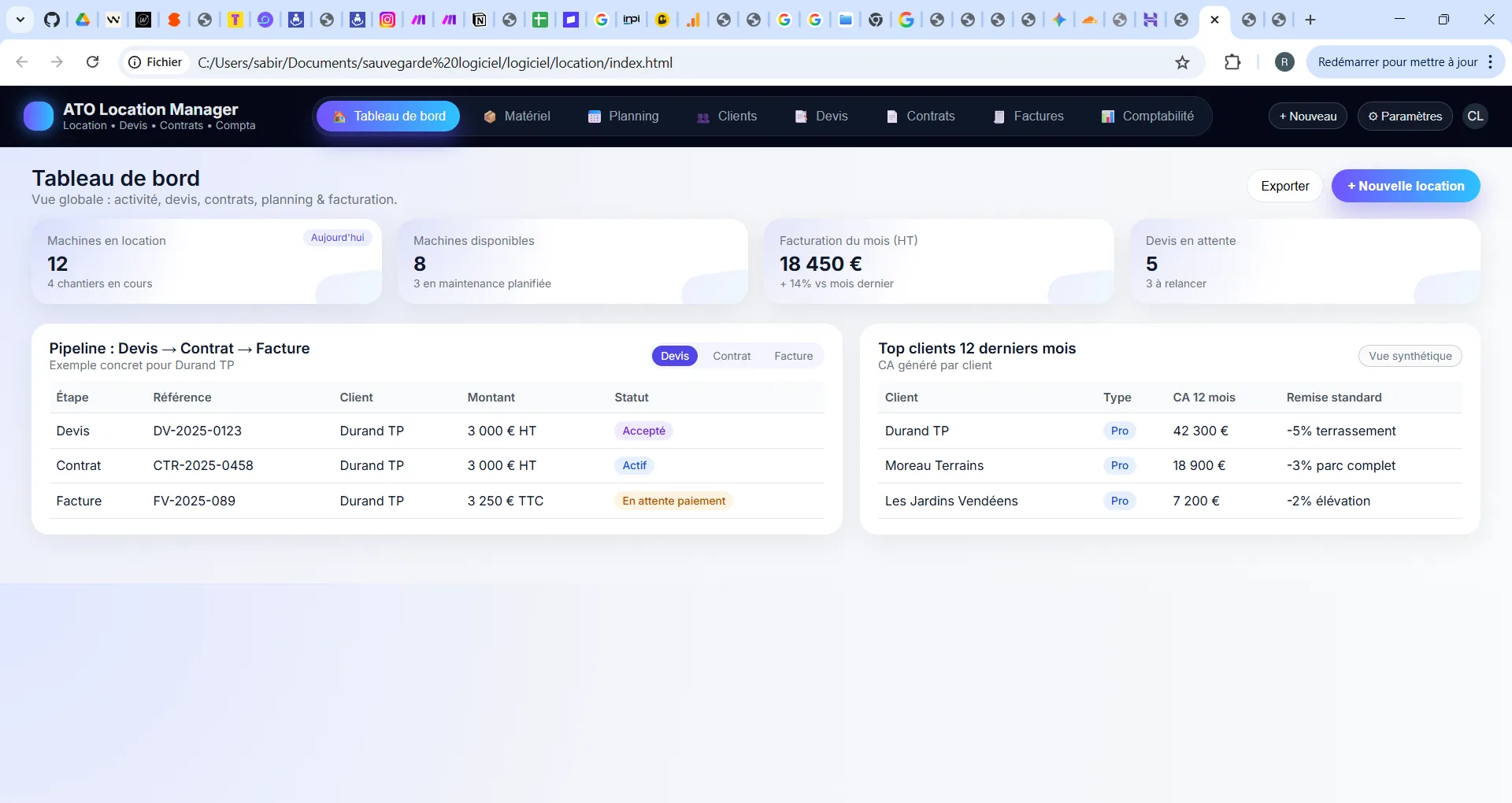Enable Vue synthétique for top clients

1410,356
